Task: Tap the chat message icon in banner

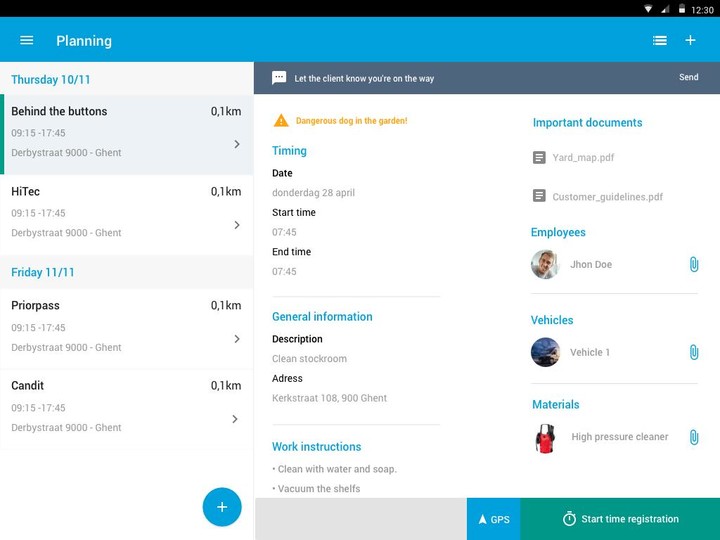Action: (x=279, y=78)
